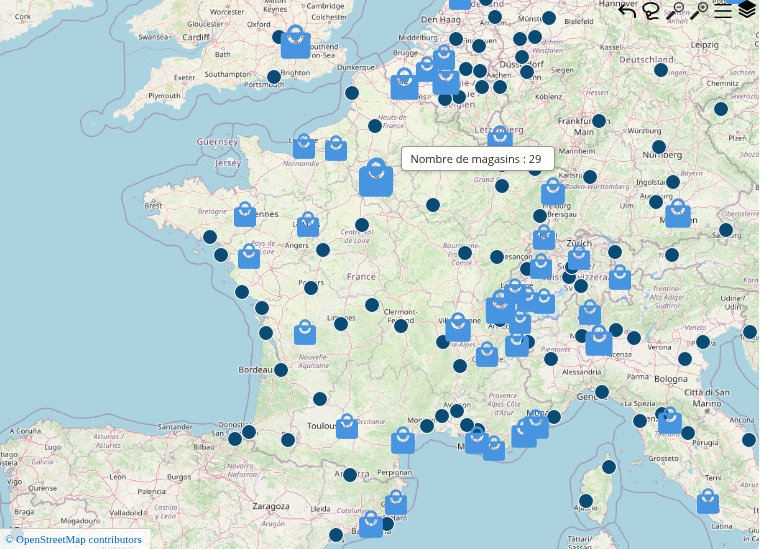Select the shop marker near Toulouse

pos(347,427)
